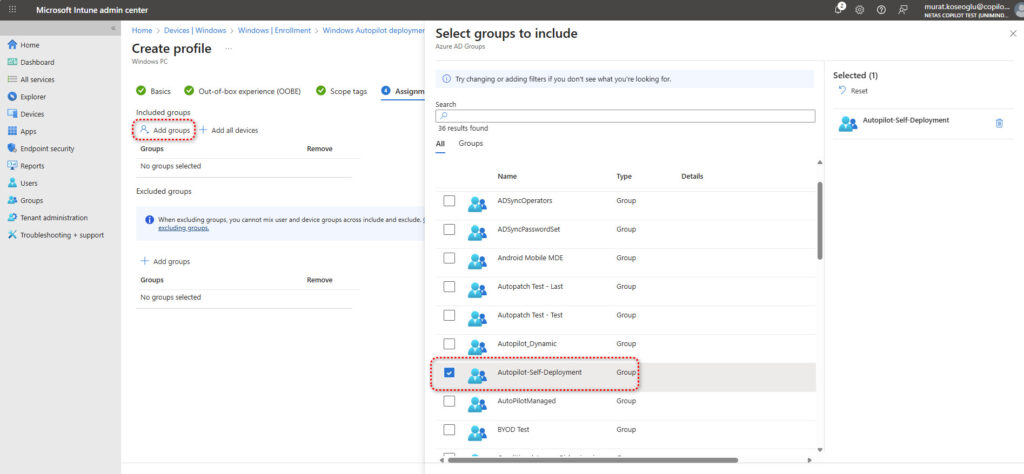Open the notifications bell icon
Viewport: 1024px width, 474px height.
[x=838, y=9]
